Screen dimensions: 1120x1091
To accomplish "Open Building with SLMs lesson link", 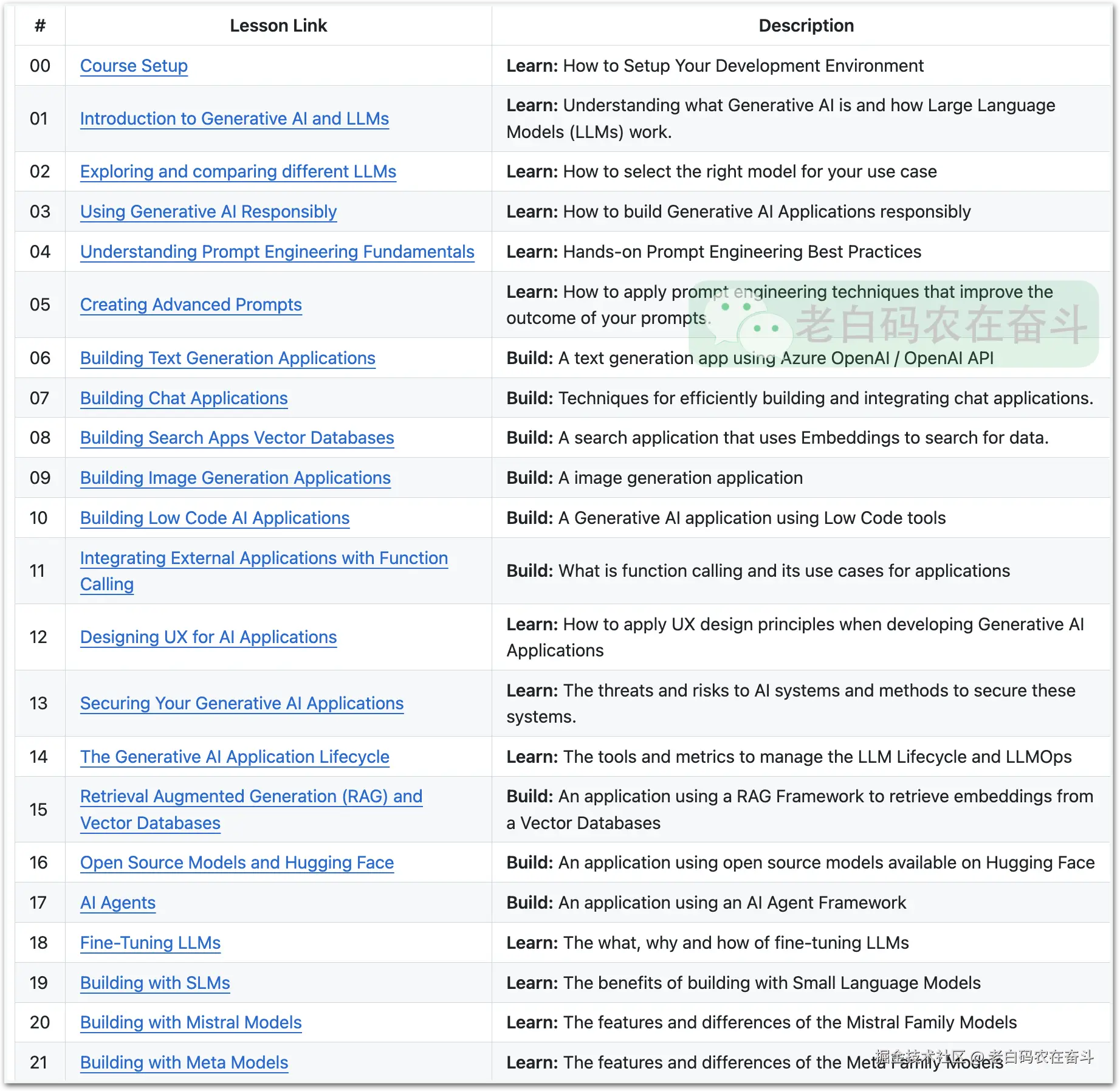I will point(155,983).
